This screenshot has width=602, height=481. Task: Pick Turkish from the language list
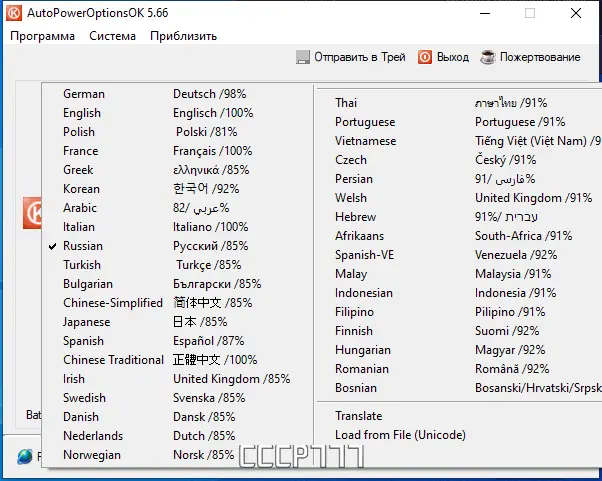(177, 265)
